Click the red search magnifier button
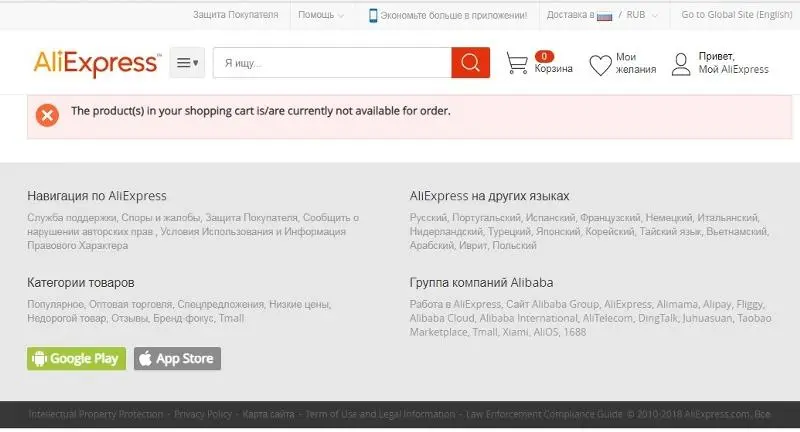Image resolution: width=800 pixels, height=432 pixels. click(470, 63)
